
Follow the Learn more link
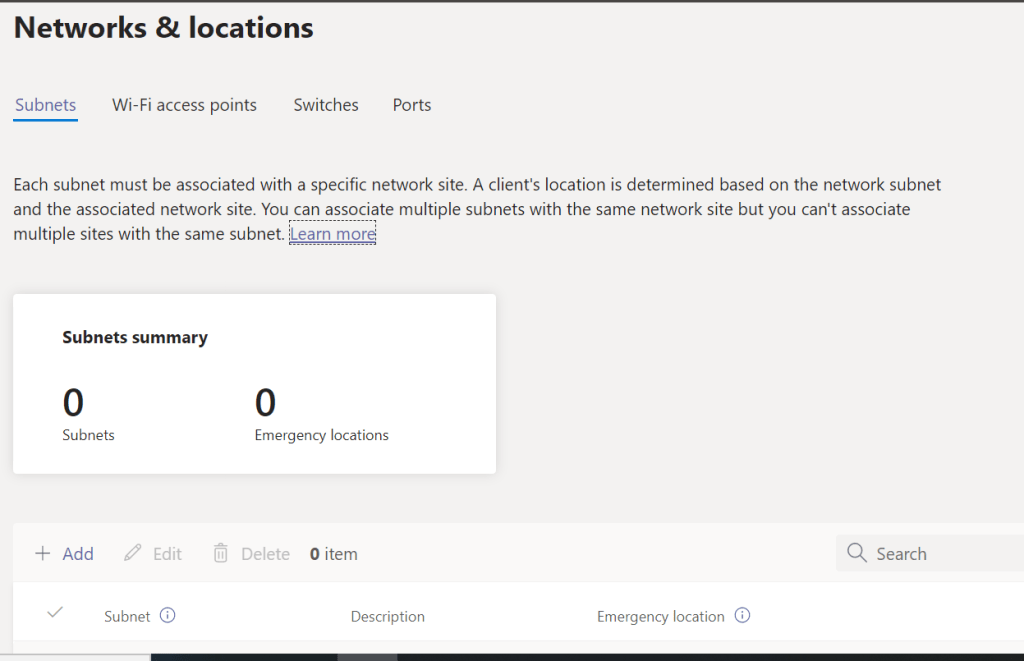332,234
